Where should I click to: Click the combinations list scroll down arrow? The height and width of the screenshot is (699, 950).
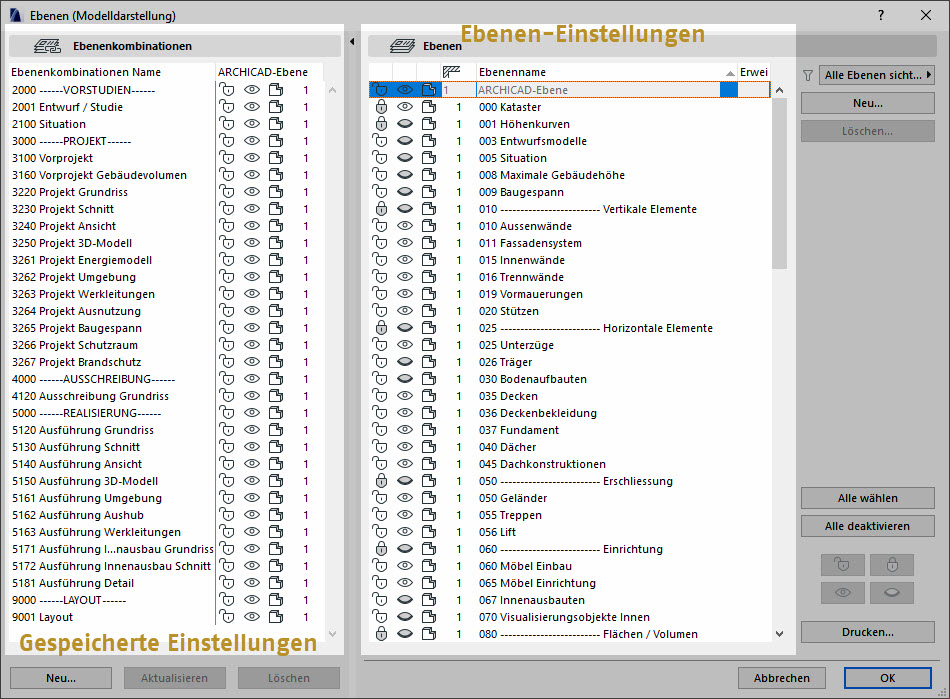click(x=332, y=634)
